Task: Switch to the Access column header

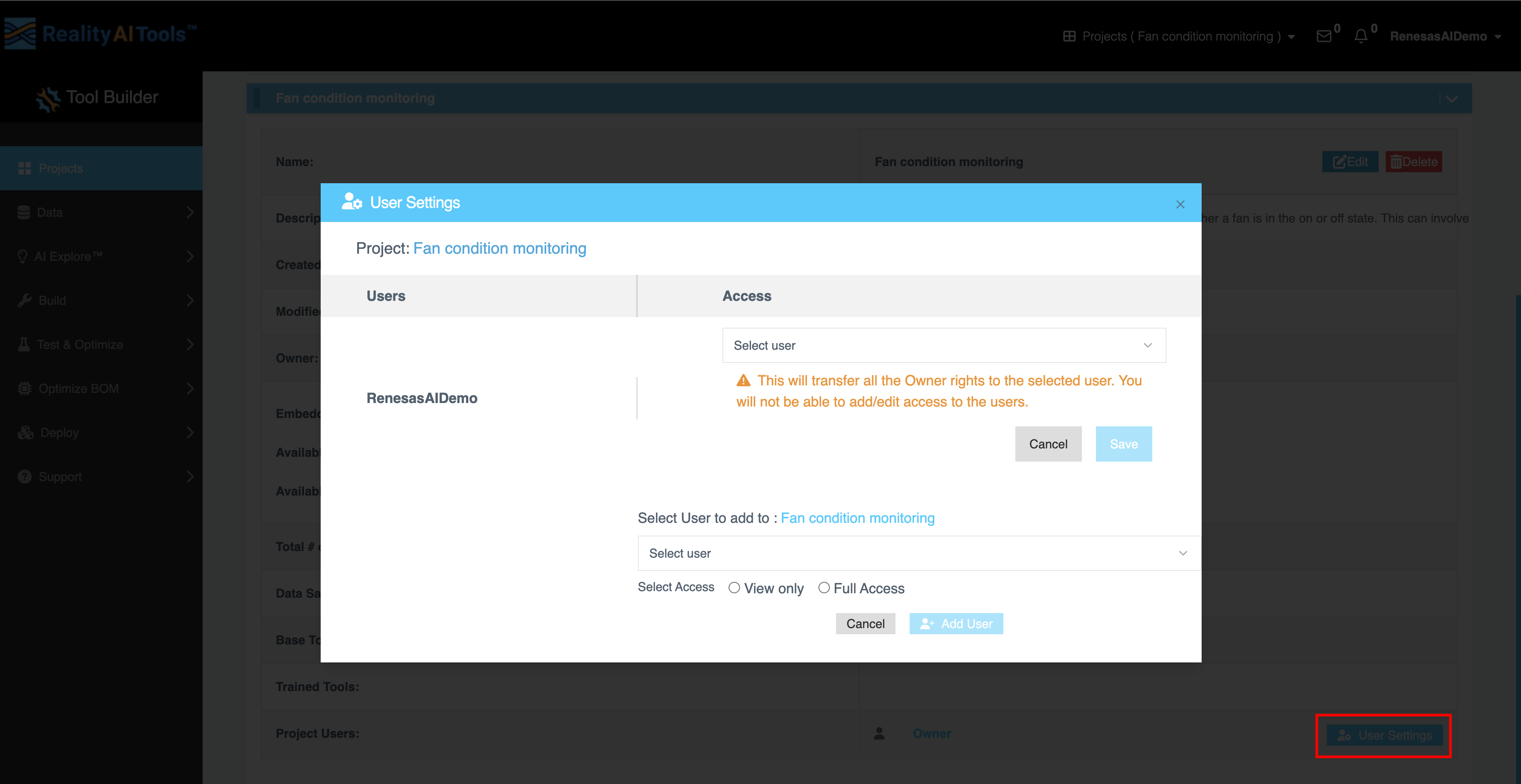Action: pyautogui.click(x=746, y=296)
